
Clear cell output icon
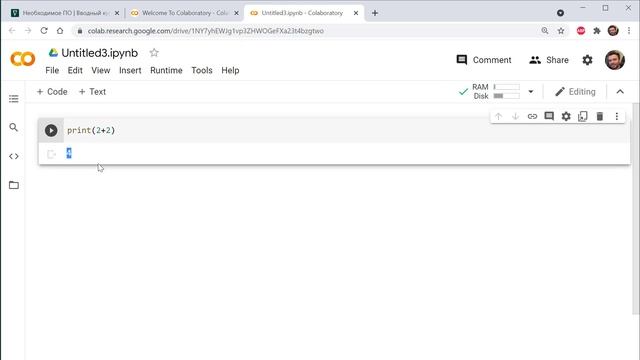[x=51, y=154]
